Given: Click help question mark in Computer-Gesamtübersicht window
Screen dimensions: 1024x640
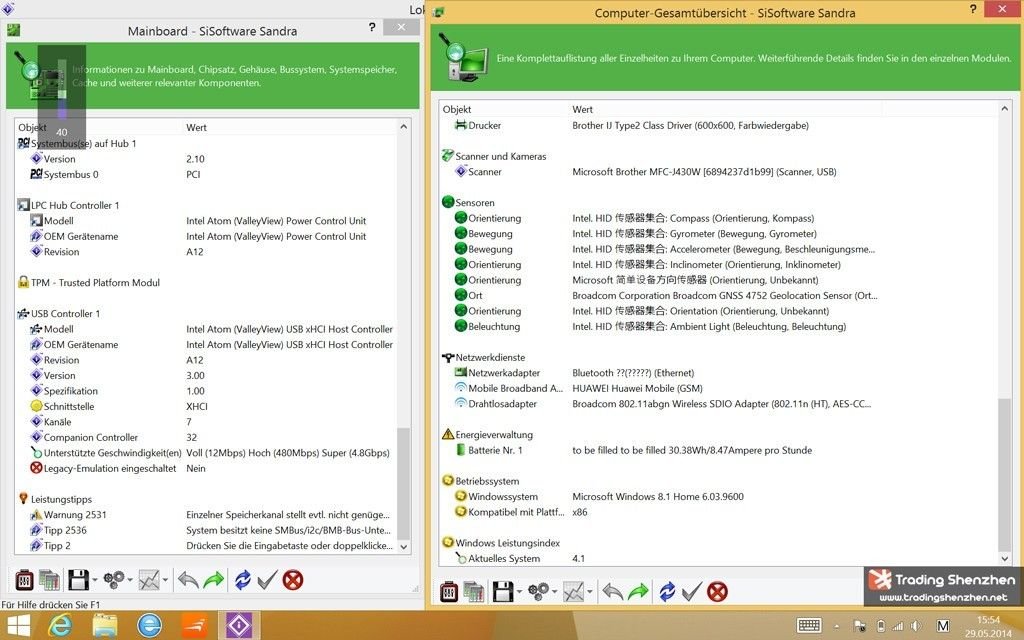Looking at the screenshot, I should click(973, 9).
